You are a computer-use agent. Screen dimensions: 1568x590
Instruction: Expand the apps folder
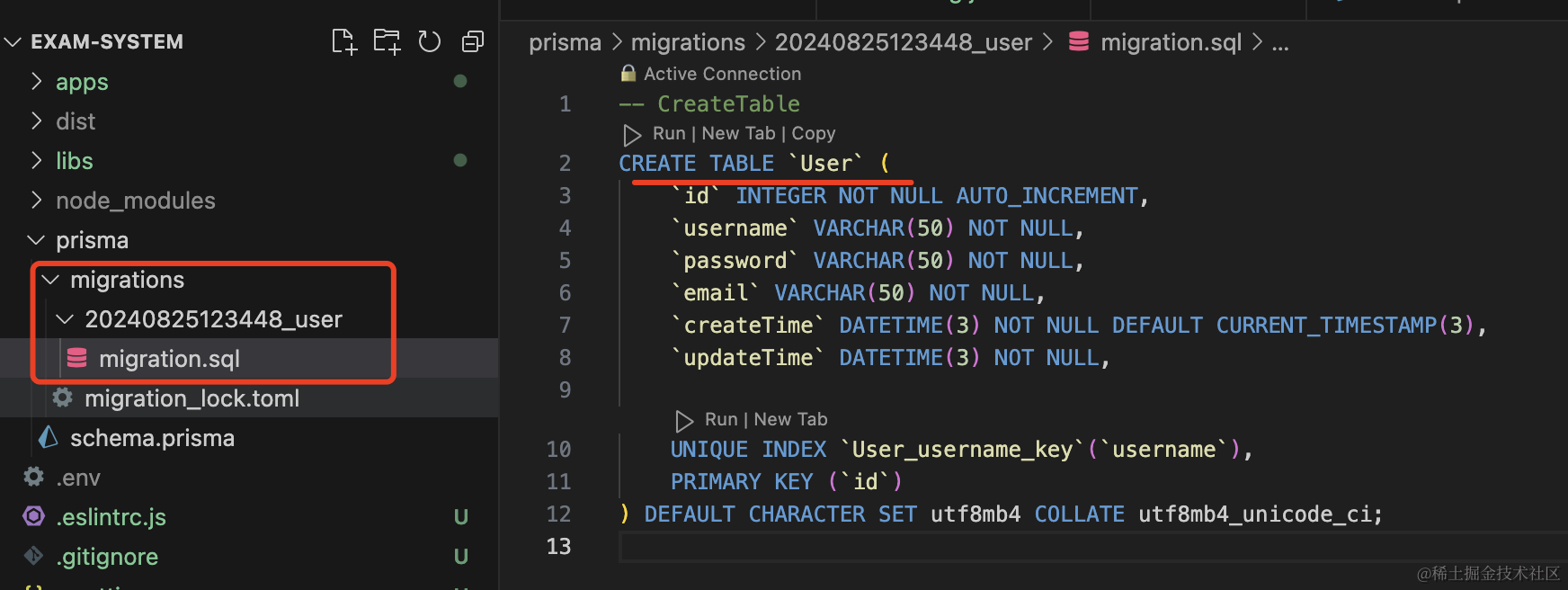[81, 82]
